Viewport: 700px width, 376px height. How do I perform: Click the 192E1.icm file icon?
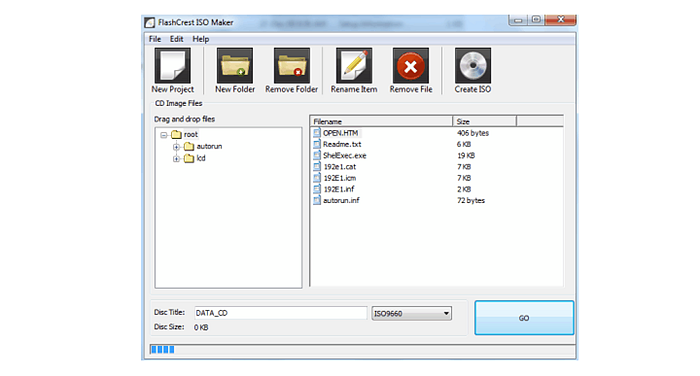point(317,177)
